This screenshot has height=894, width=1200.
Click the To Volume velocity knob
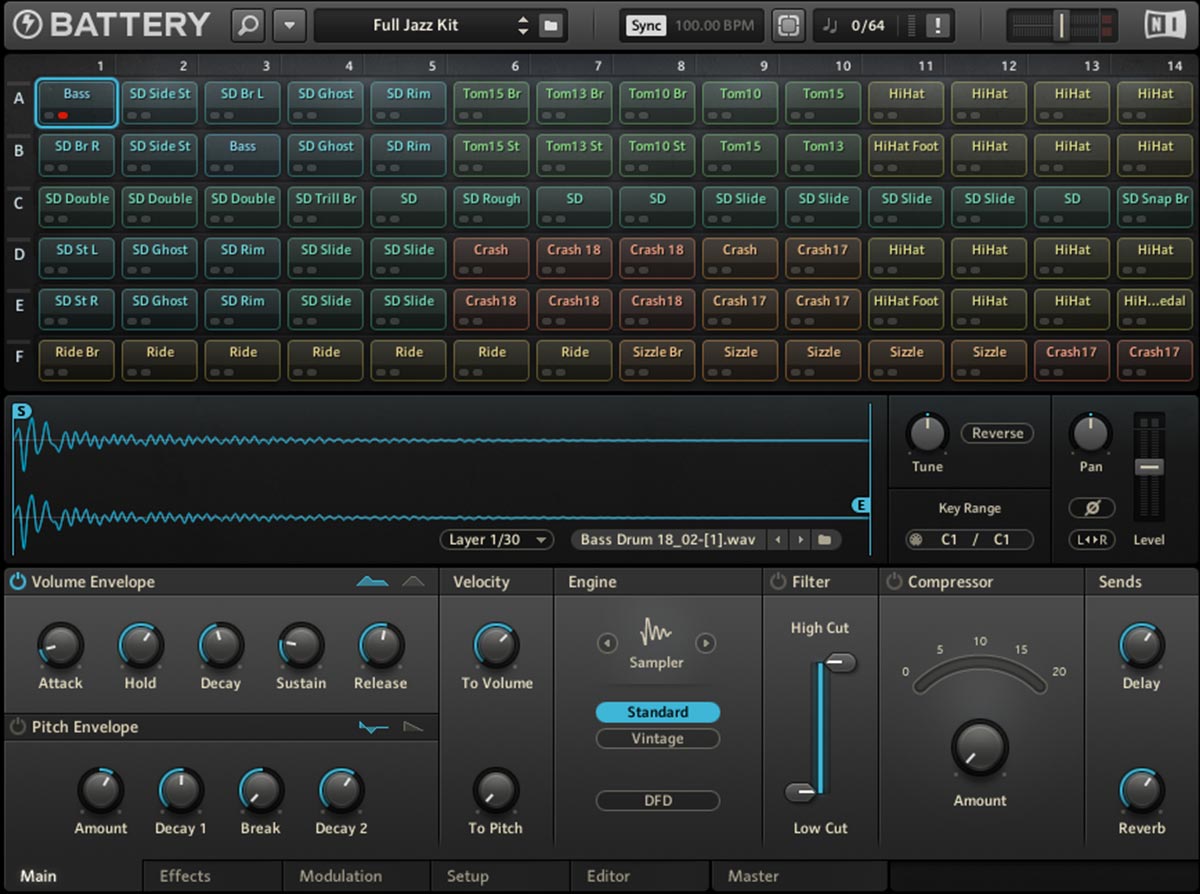[496, 646]
